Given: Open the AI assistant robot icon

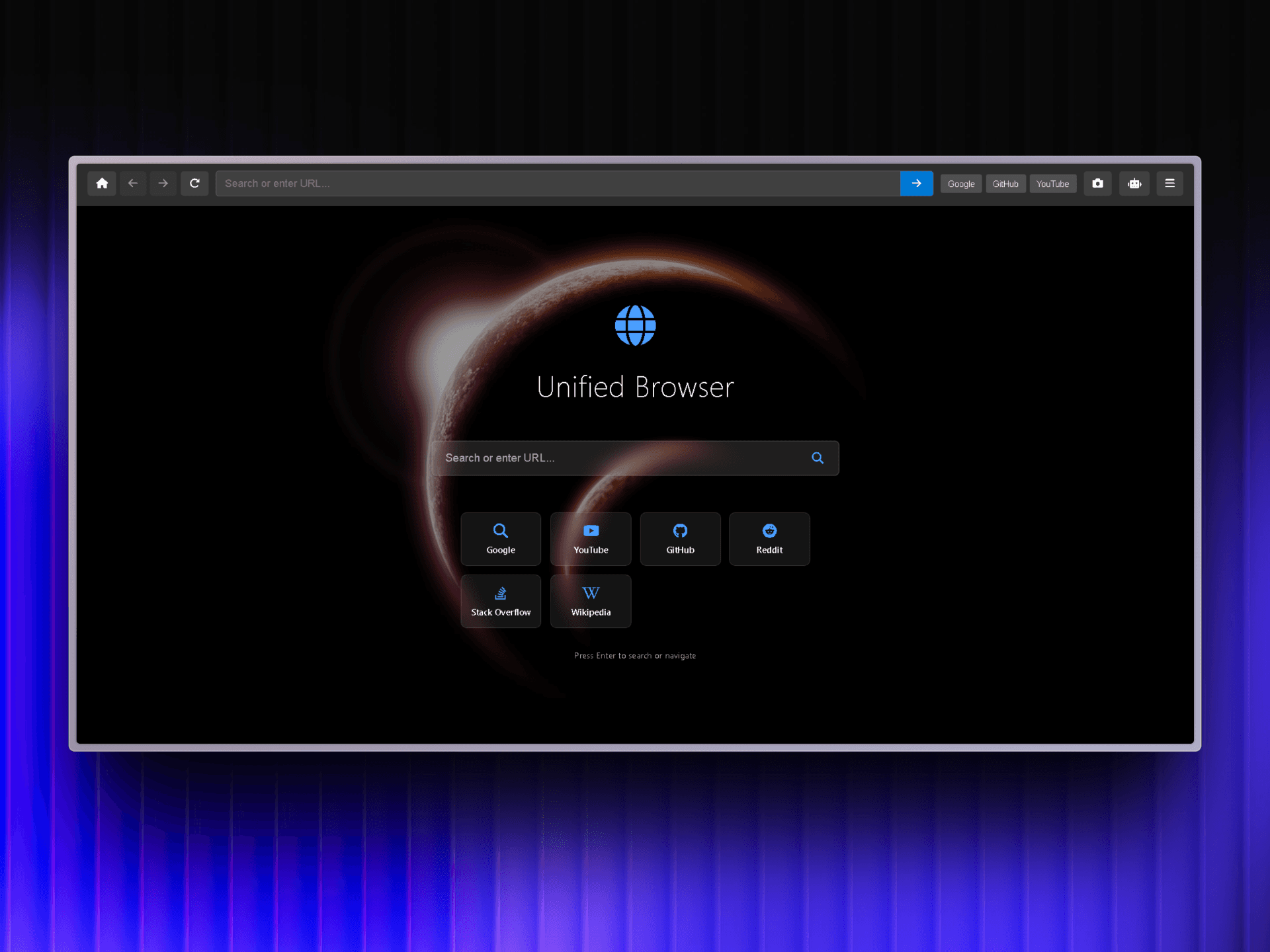Looking at the screenshot, I should 1134,183.
